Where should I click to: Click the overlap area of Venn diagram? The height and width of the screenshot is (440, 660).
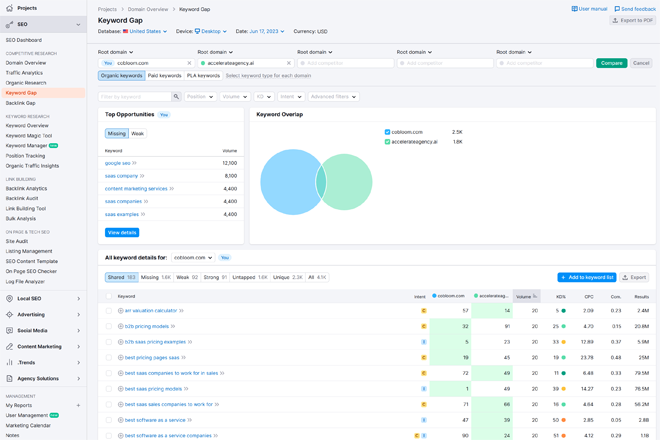click(x=321, y=182)
